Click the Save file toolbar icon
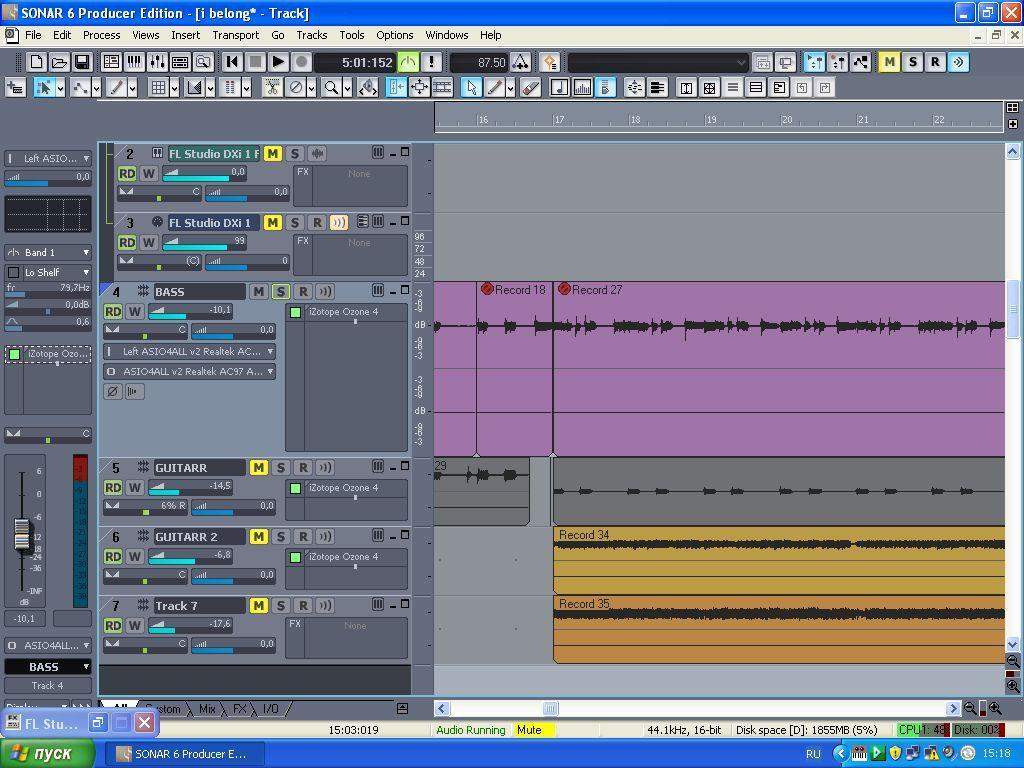 (82, 62)
